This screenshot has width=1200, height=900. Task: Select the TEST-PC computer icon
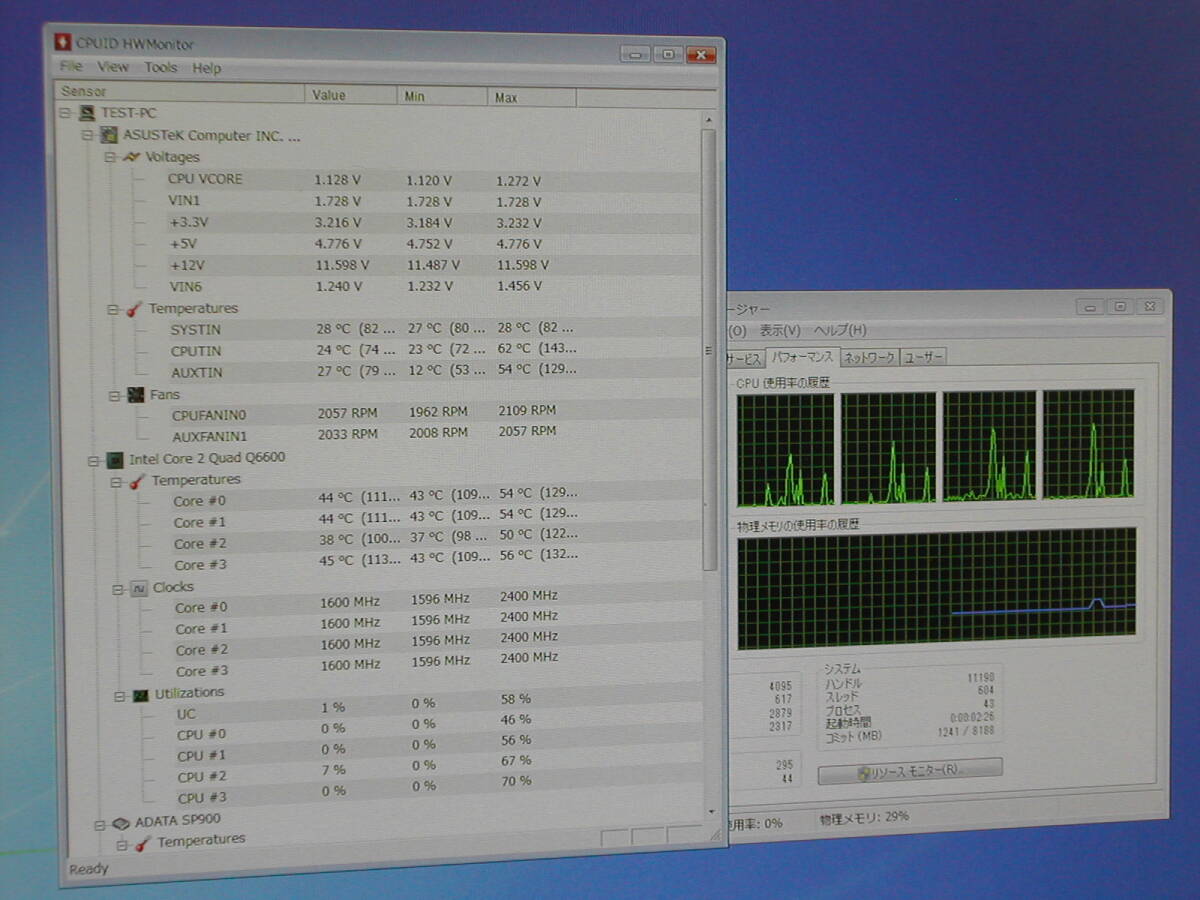tap(87, 113)
